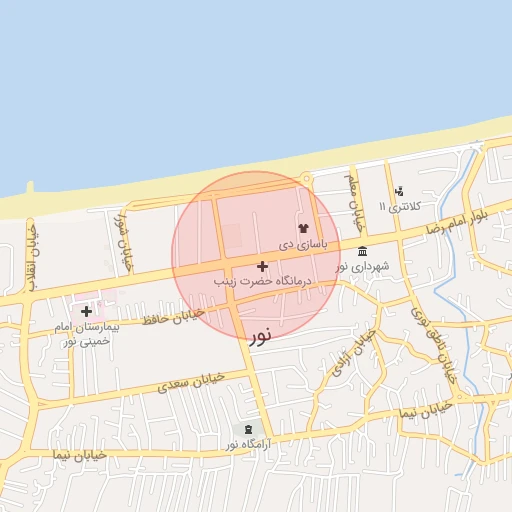
Task: Click the بلوار امام رضا boulevard label
Action: (x=457, y=222)
